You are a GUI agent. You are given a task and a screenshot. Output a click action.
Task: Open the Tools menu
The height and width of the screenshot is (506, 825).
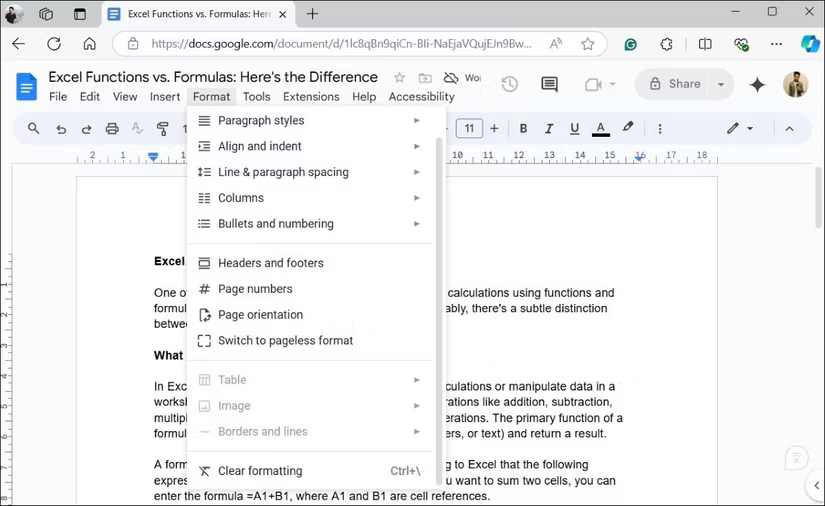pos(256,97)
